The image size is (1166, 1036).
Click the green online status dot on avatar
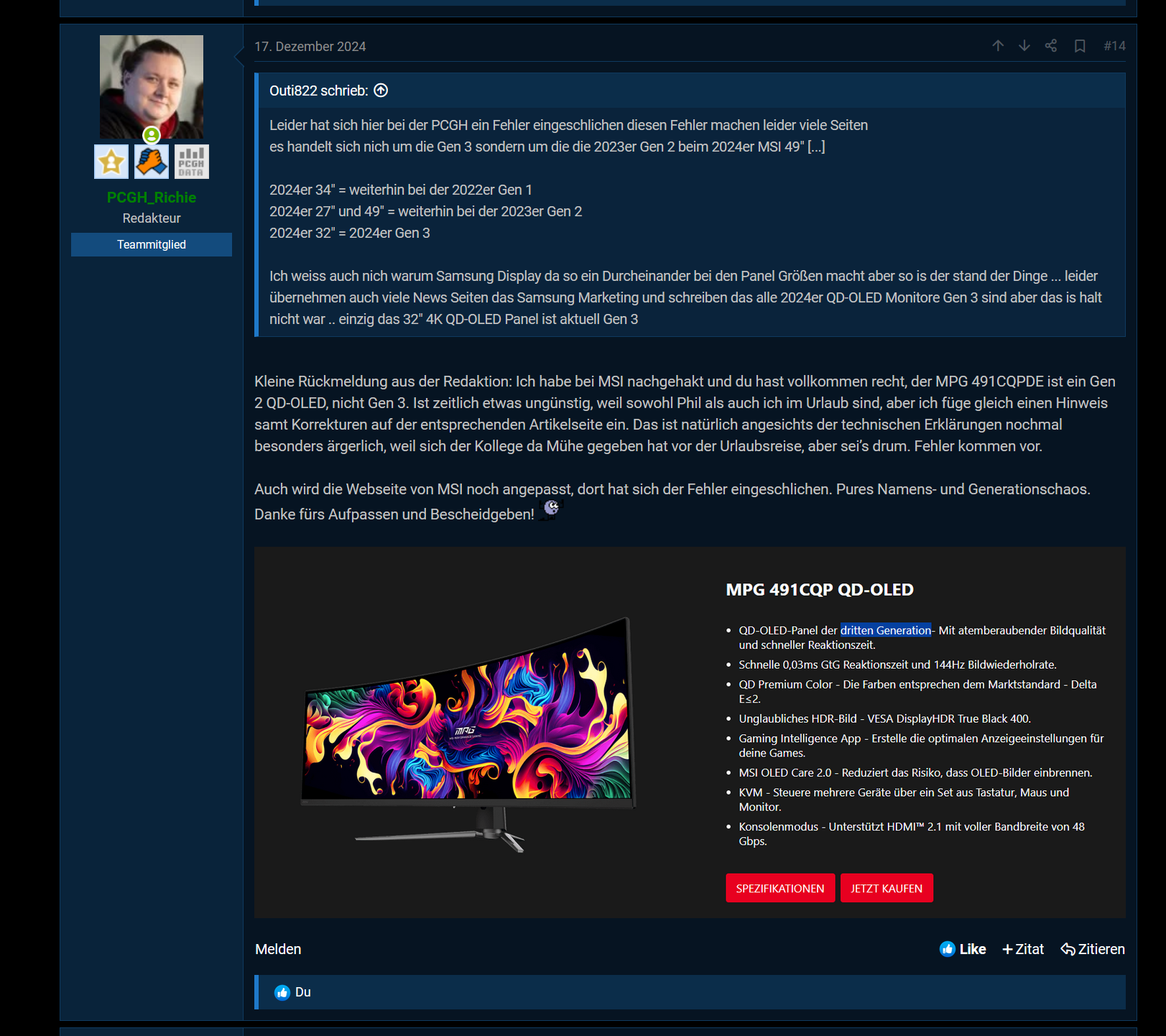151,134
